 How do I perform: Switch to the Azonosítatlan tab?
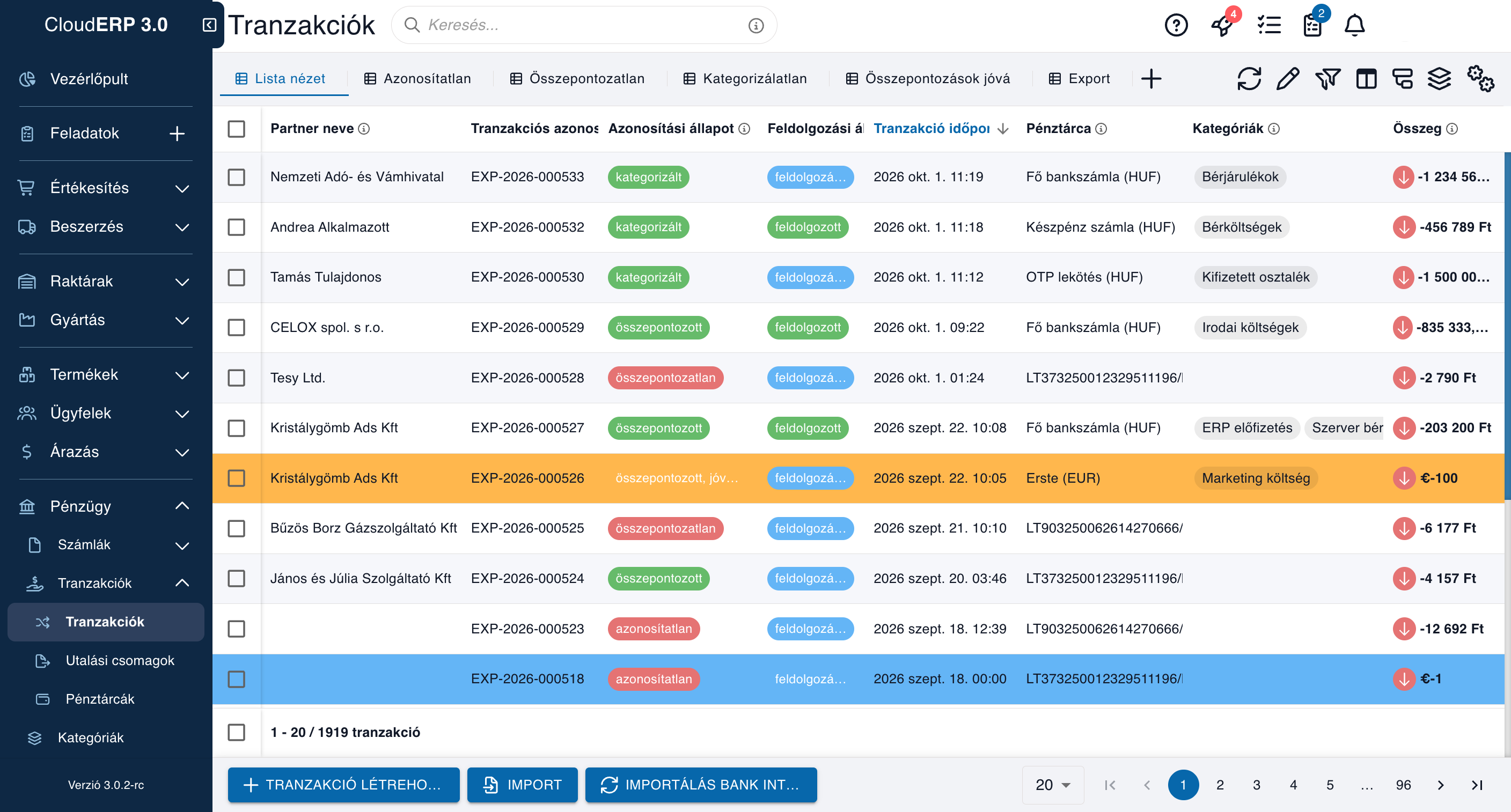(417, 78)
